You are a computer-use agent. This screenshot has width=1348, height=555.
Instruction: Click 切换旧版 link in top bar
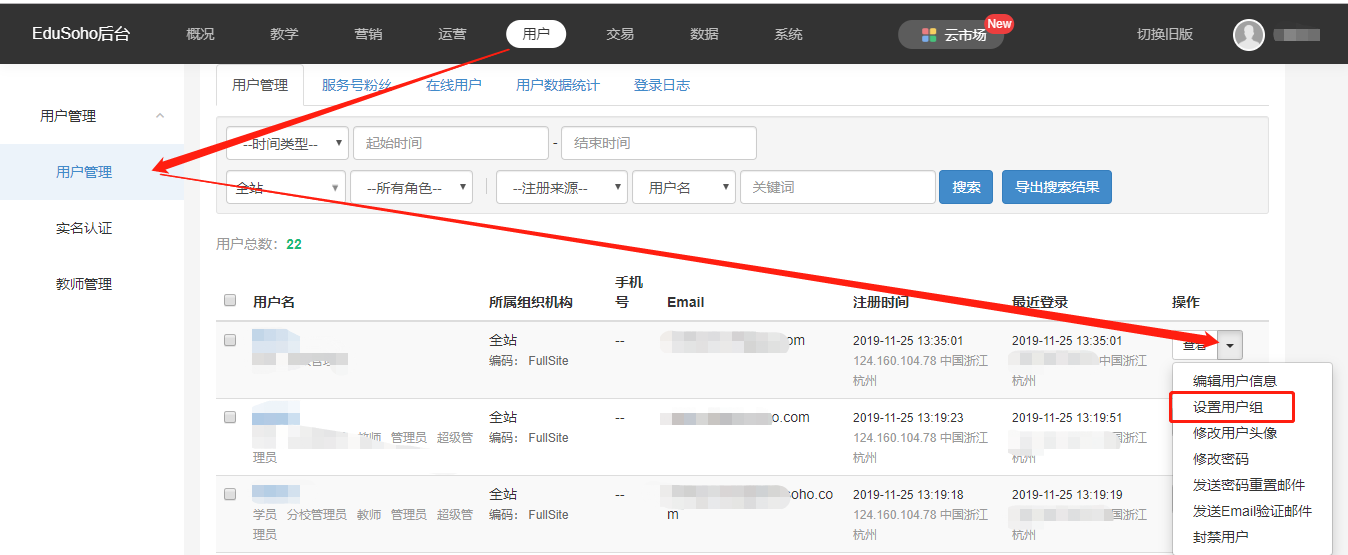tap(1165, 34)
